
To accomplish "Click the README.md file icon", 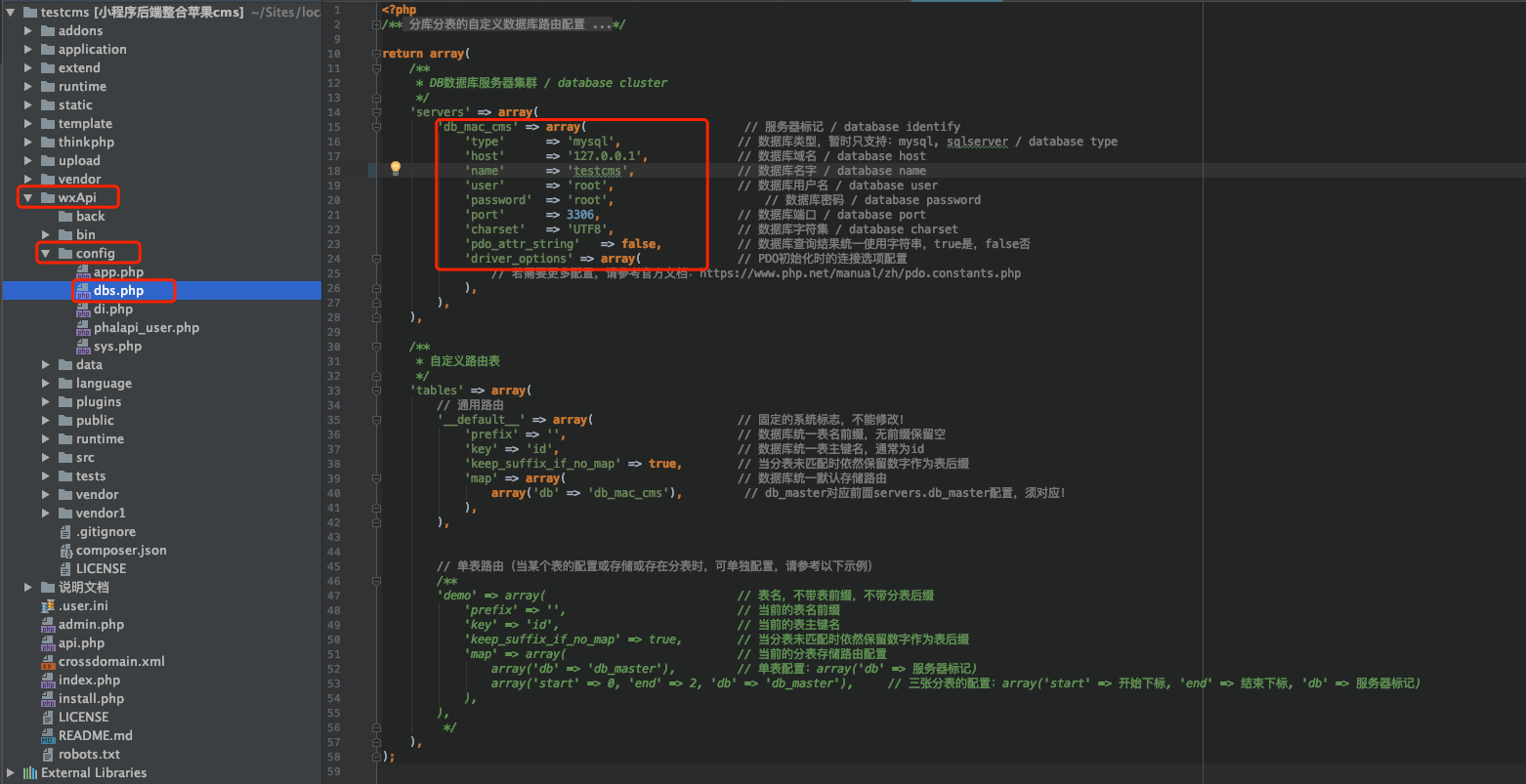I will tap(49, 736).
